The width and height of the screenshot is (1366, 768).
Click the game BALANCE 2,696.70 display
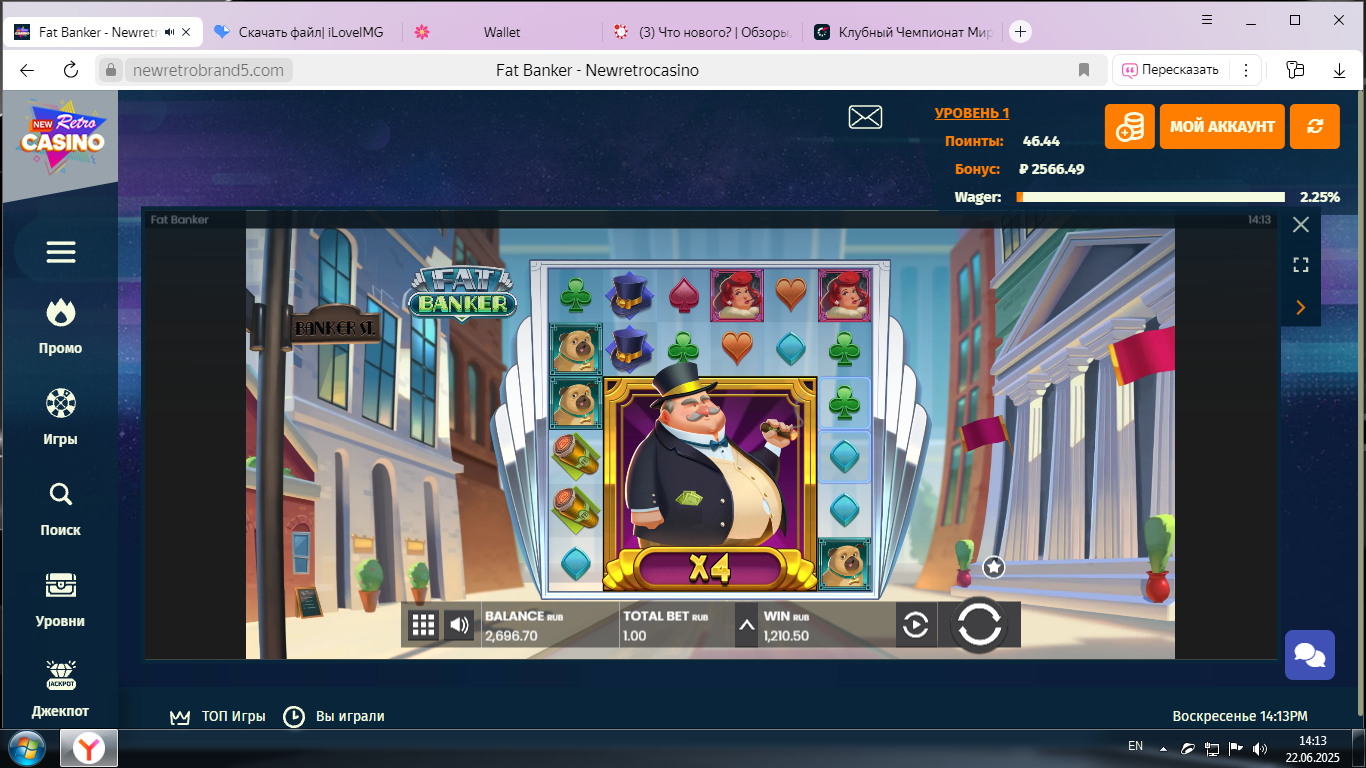[525, 626]
